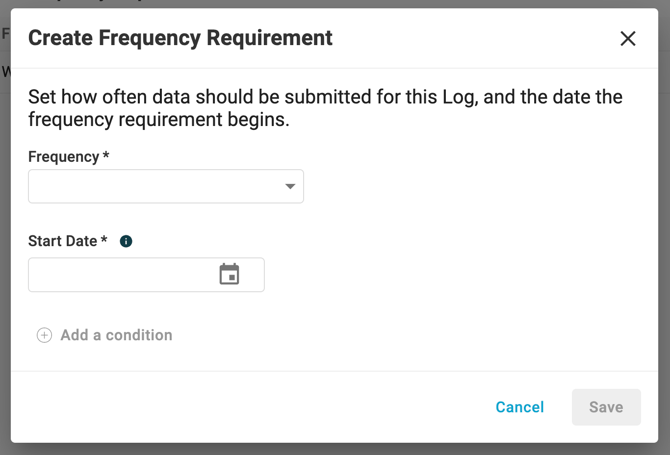Cancel the frequency requirement creation
This screenshot has height=455, width=670.
pyautogui.click(x=520, y=407)
